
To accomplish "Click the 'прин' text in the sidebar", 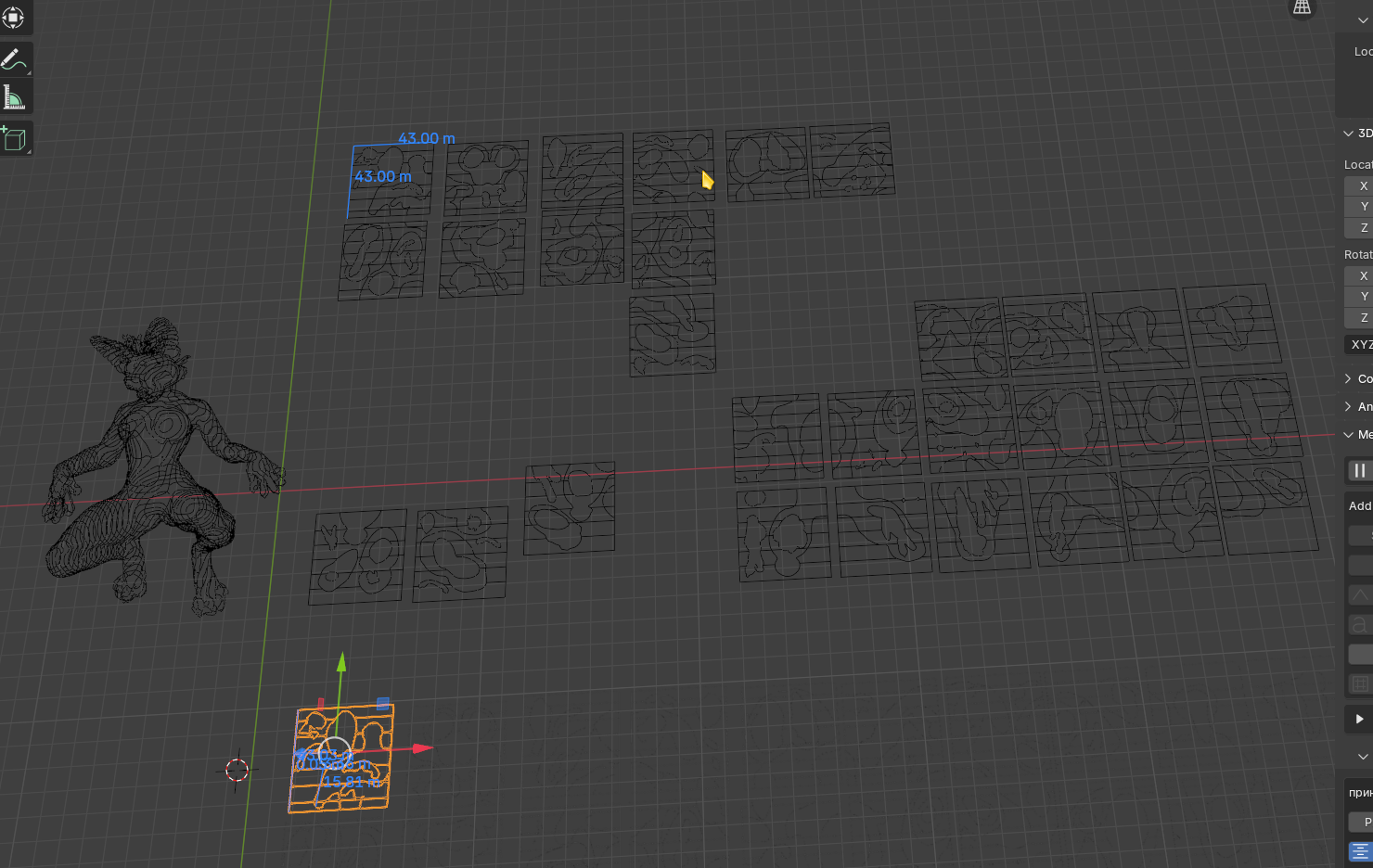I will 1361,793.
